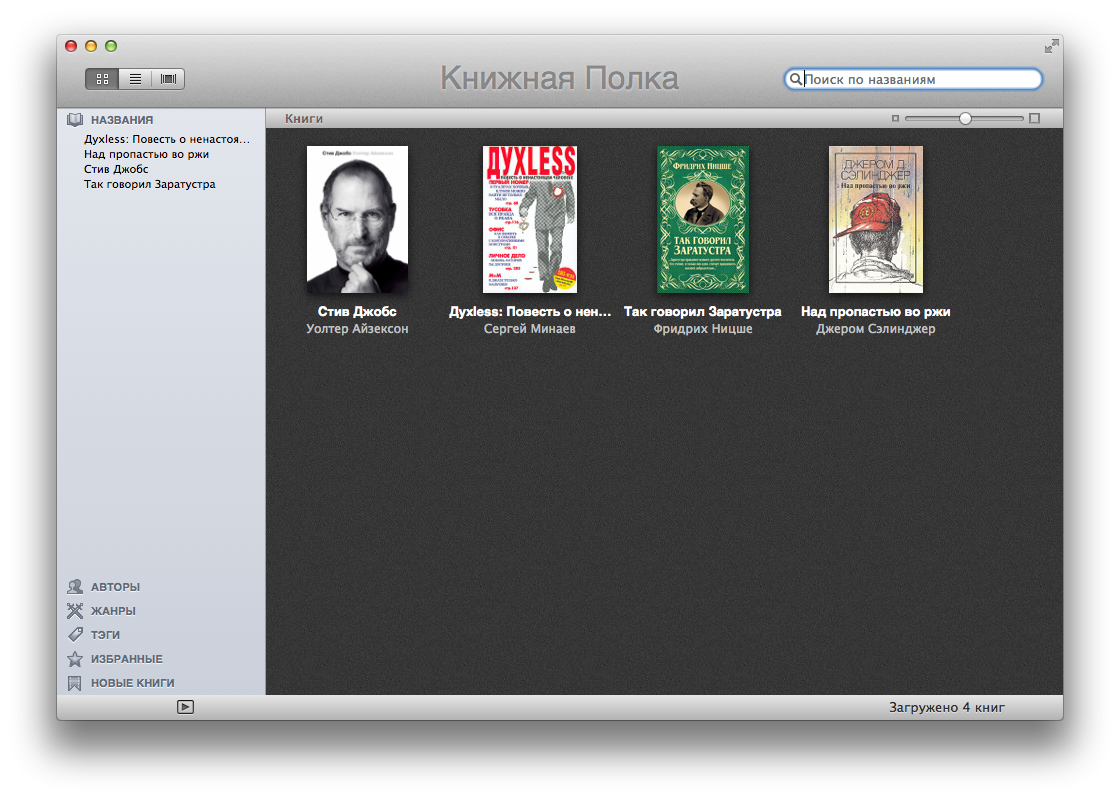Click author name Фридрих Ницше
Viewport: 1120px width, 799px height.
coord(703,329)
